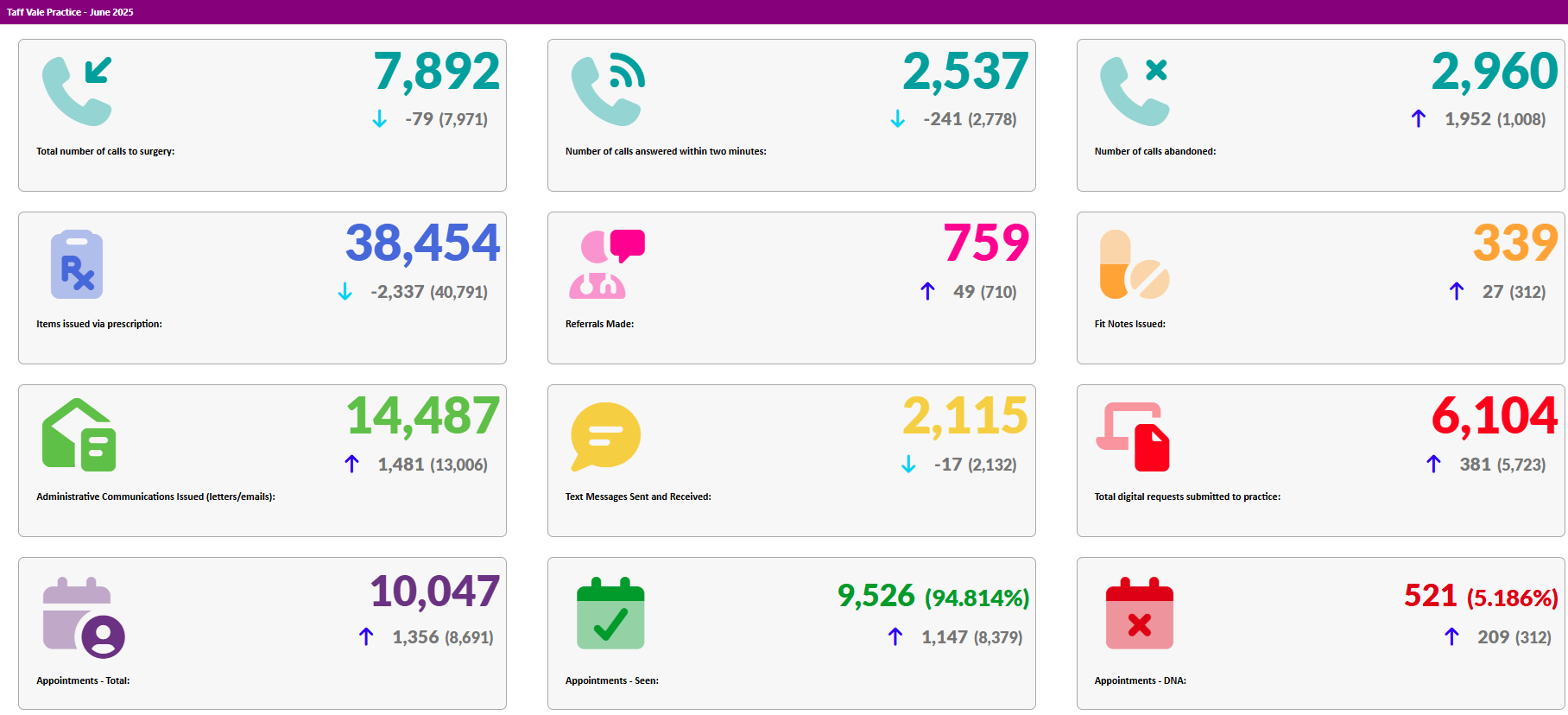The width and height of the screenshot is (1568, 715).
Task: Click the answered calls phone signal icon
Action: coord(607,92)
